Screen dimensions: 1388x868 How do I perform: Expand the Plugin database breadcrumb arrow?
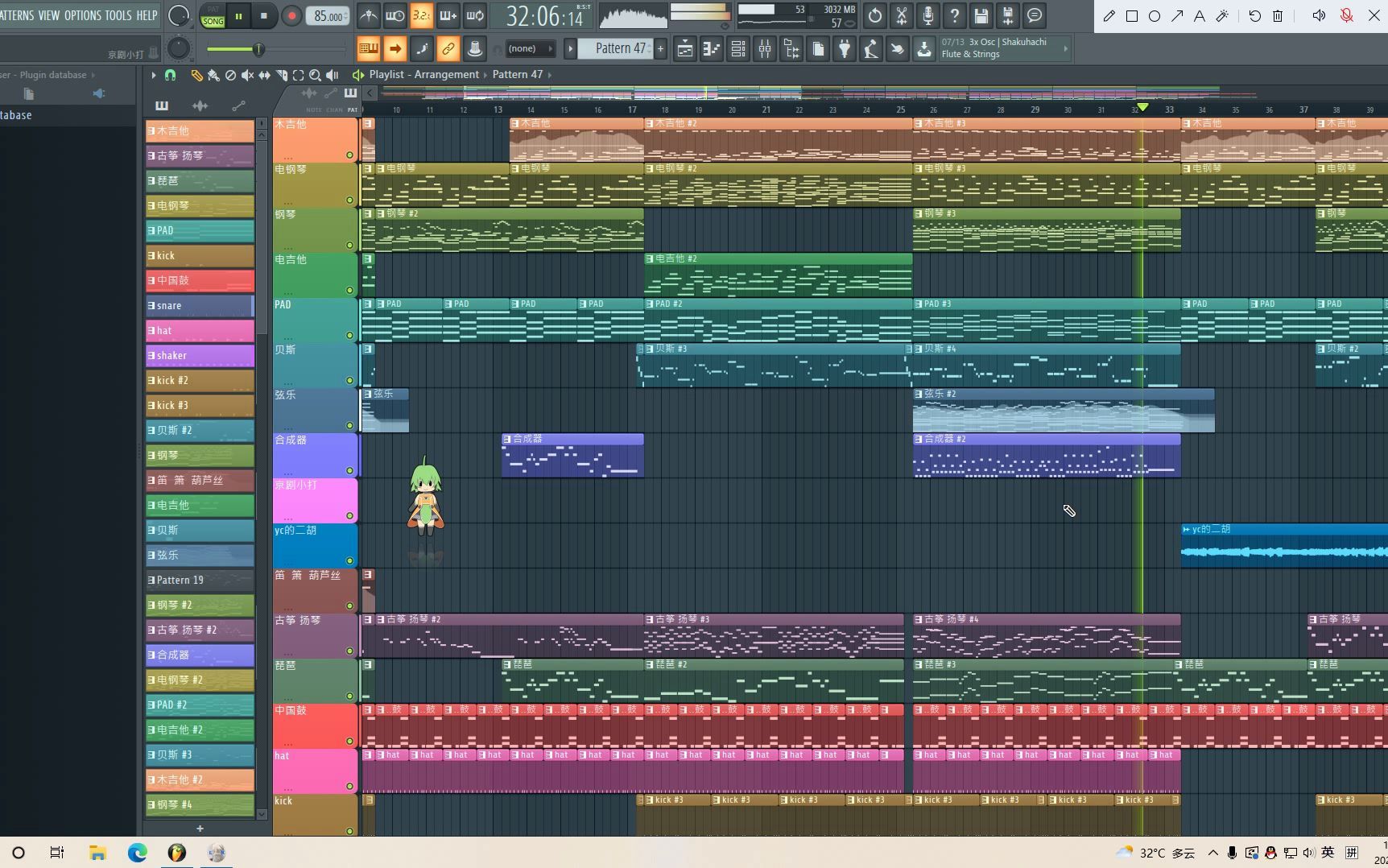point(93,75)
